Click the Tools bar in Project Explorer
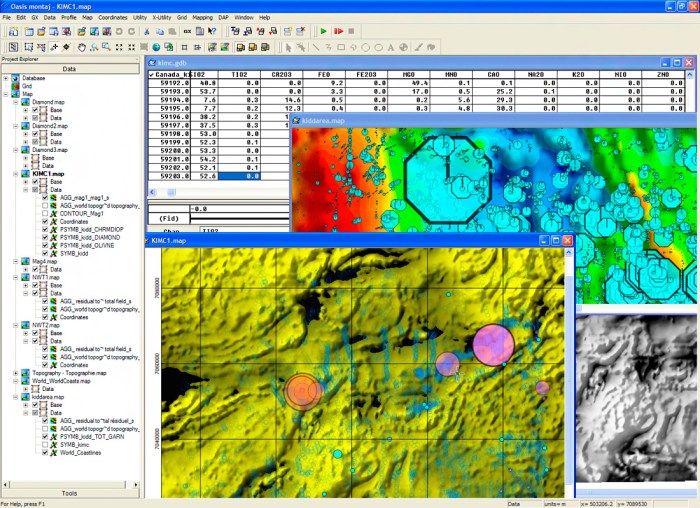The height and width of the screenshot is (508, 700). [70, 493]
